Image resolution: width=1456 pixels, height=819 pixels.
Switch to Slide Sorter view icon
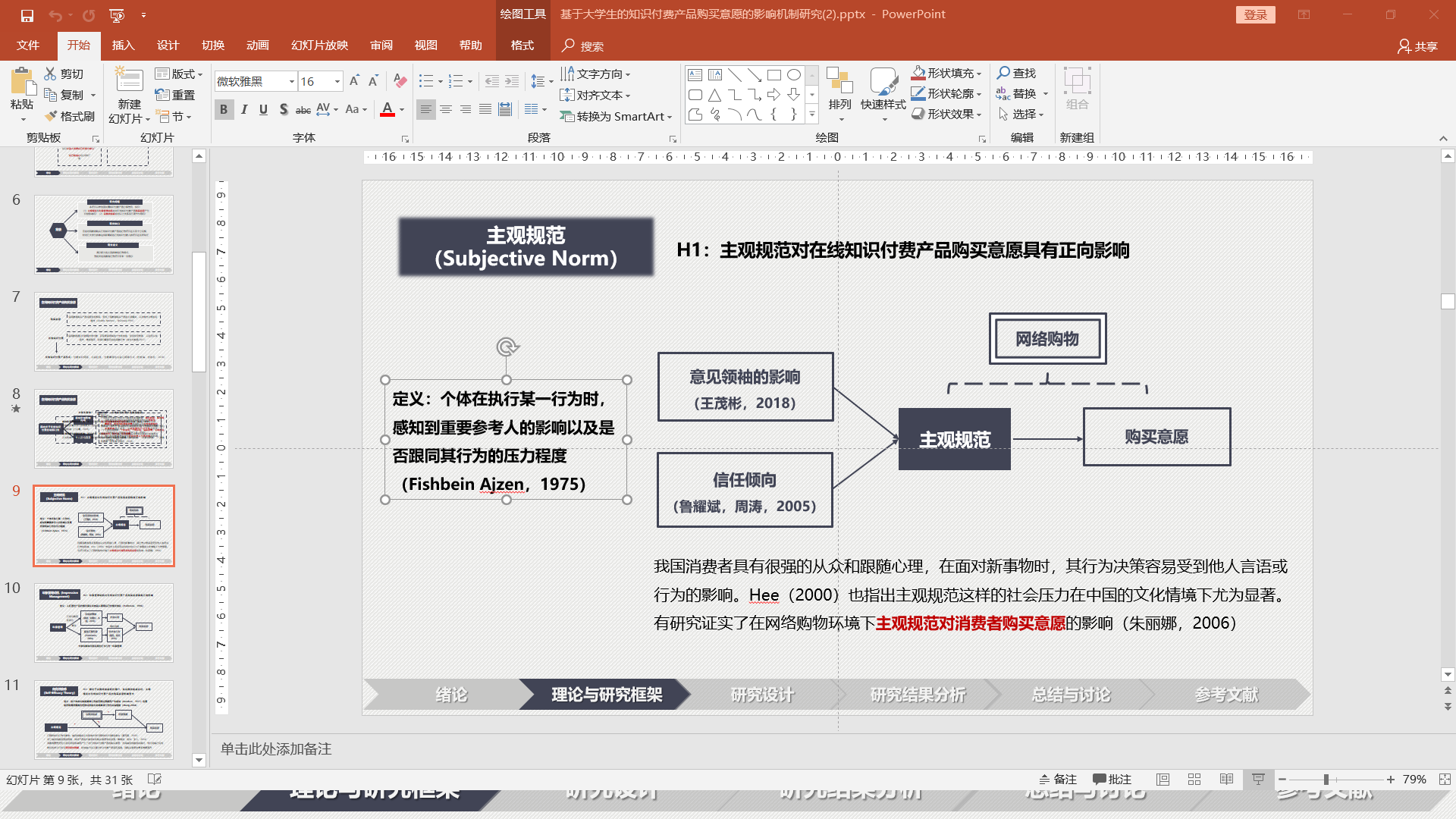coord(1194,780)
